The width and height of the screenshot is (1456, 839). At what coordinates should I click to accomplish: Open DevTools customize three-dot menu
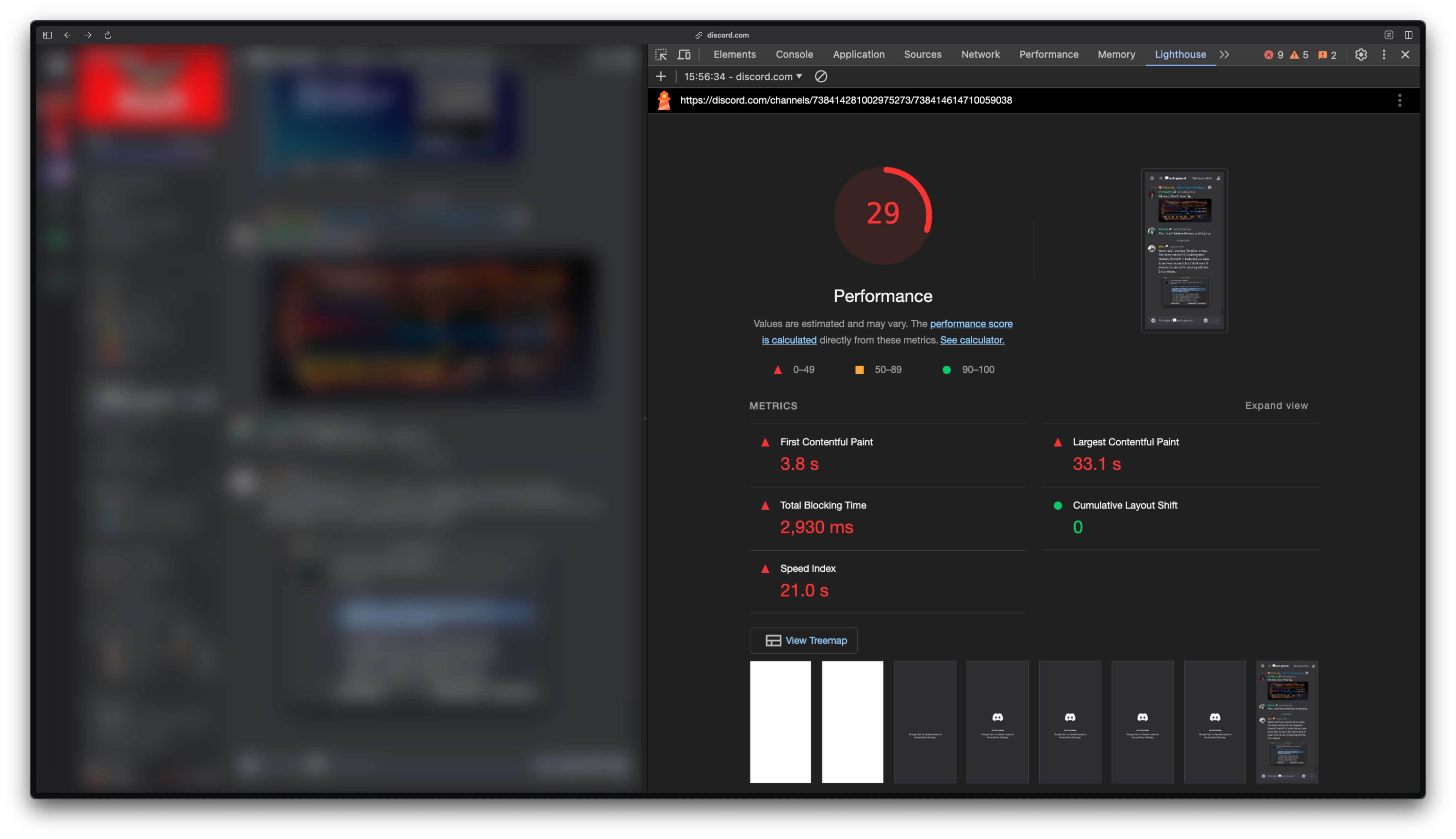tap(1384, 55)
